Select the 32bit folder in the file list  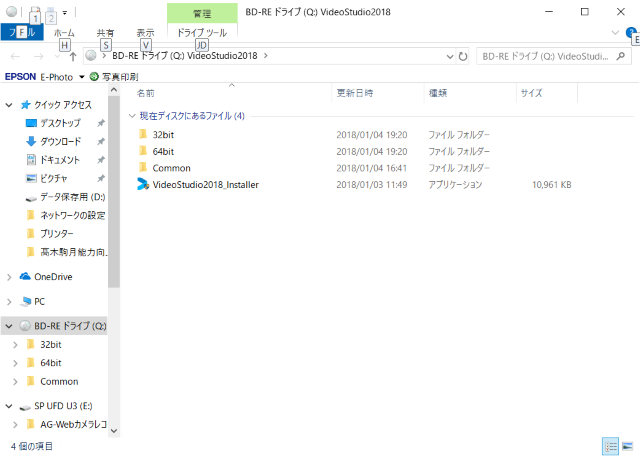click(163, 135)
